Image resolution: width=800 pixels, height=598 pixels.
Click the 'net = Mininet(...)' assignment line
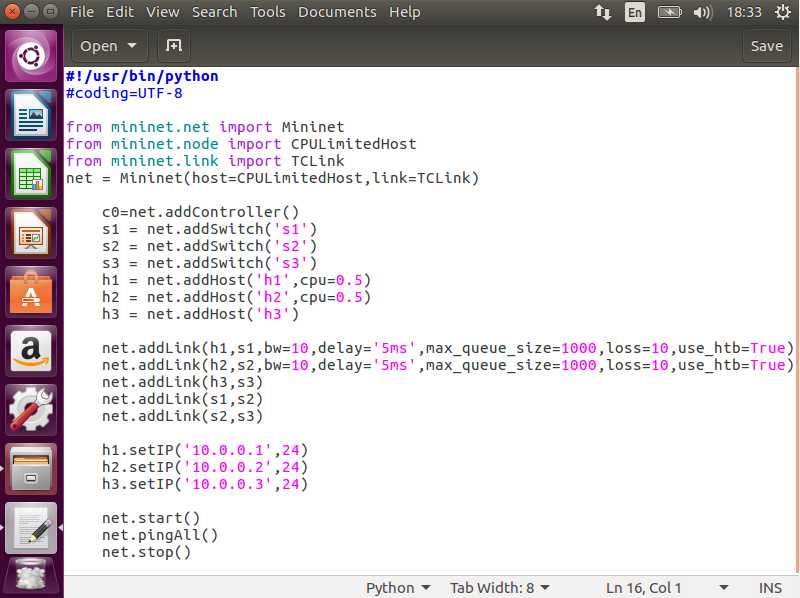[x=272, y=178]
